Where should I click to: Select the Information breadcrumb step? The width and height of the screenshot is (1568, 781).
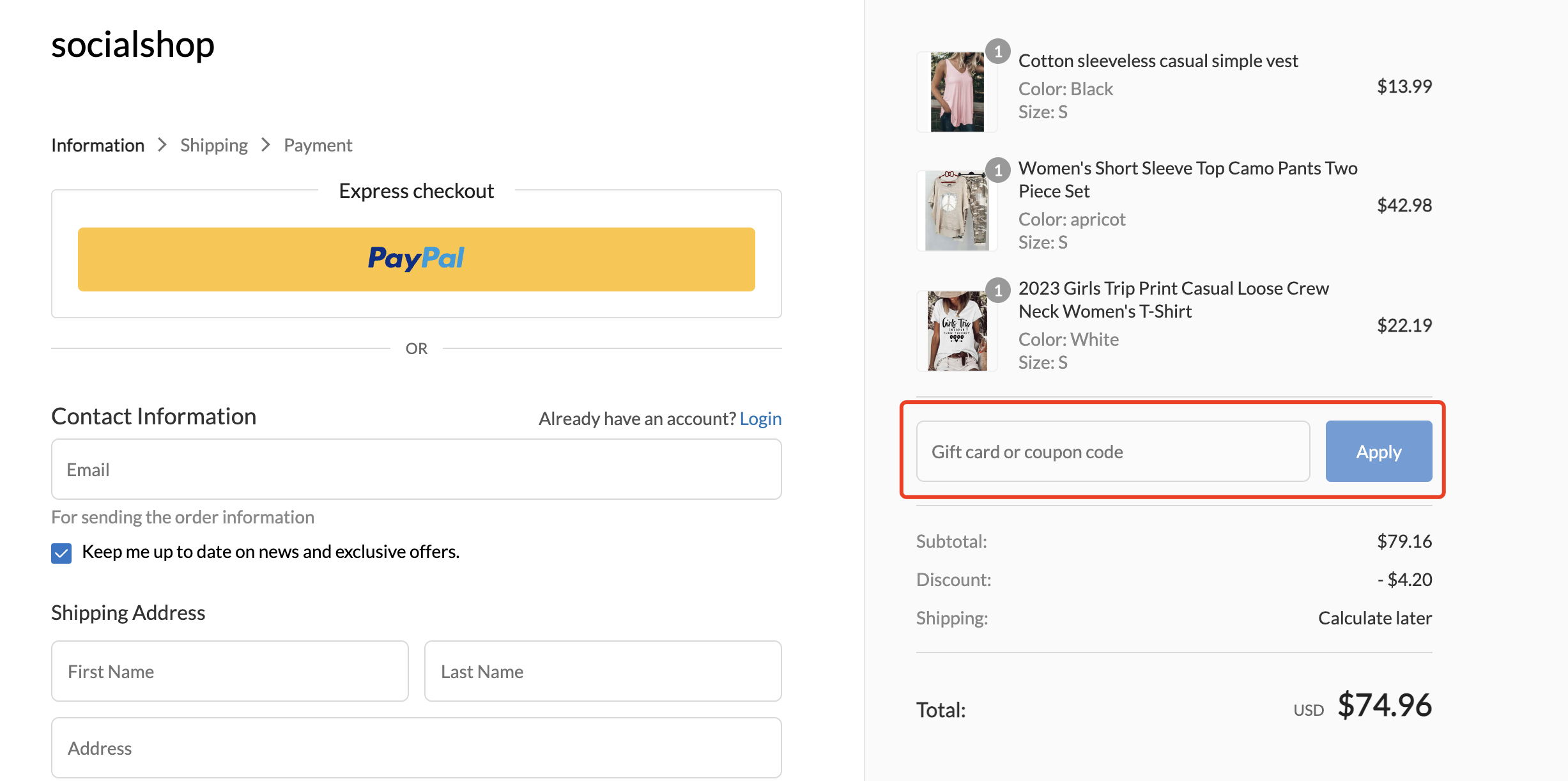98,145
